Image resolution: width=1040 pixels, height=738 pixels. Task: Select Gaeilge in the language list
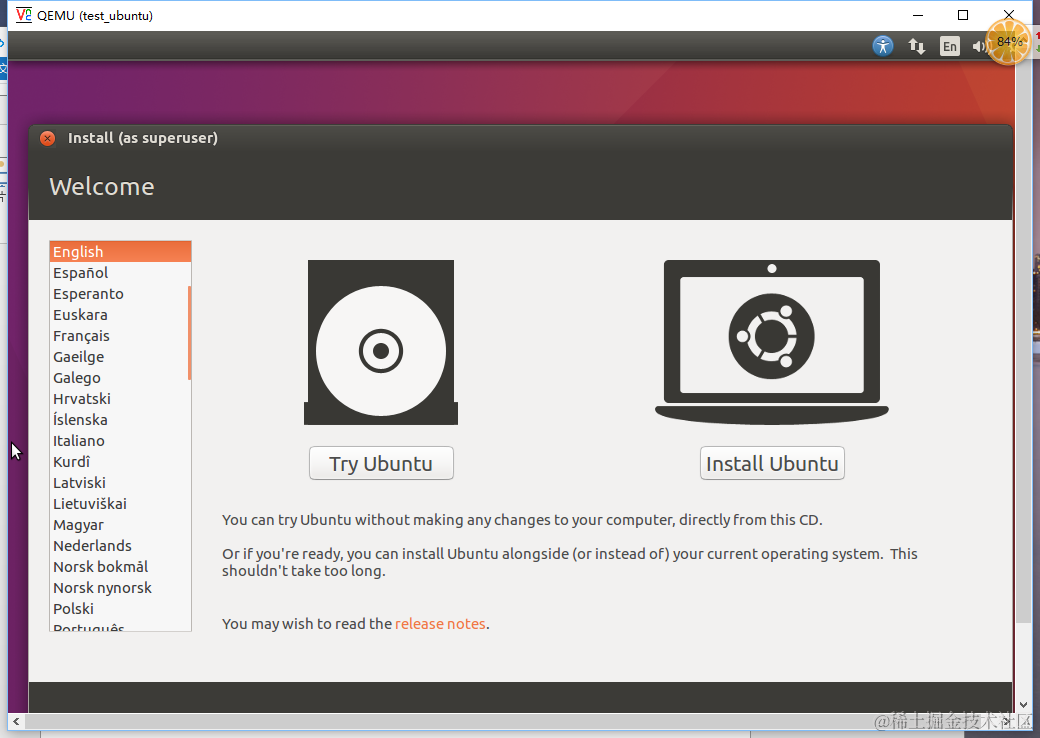[x=120, y=357]
